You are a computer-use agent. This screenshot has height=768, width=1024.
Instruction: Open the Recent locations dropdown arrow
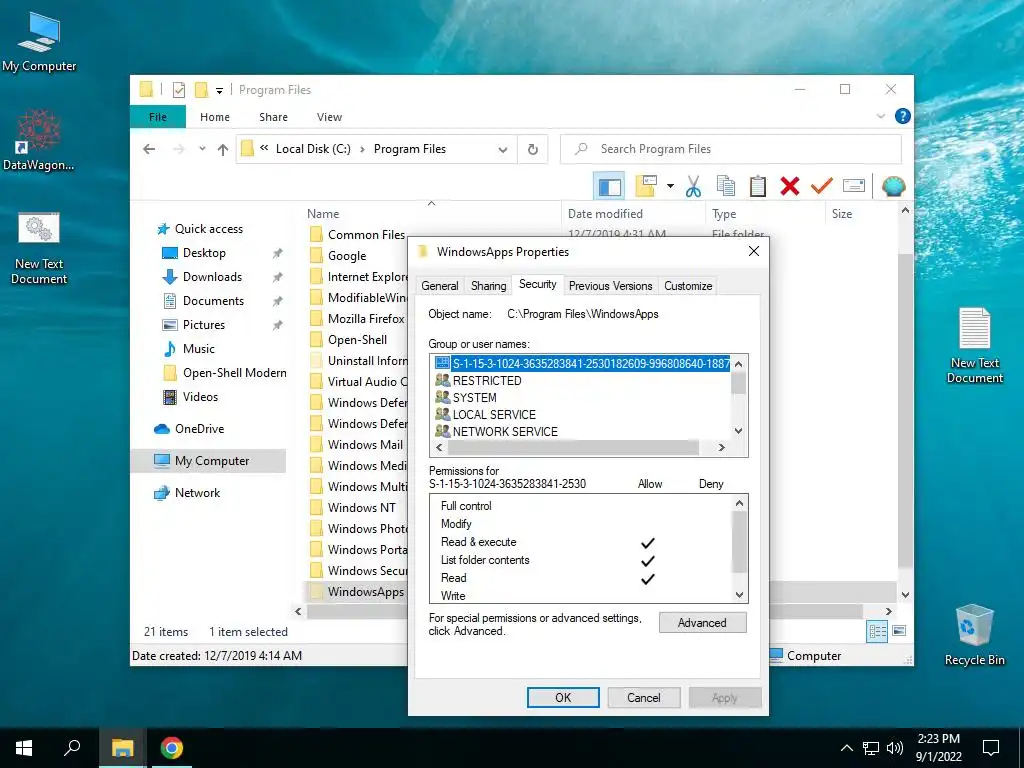202,149
